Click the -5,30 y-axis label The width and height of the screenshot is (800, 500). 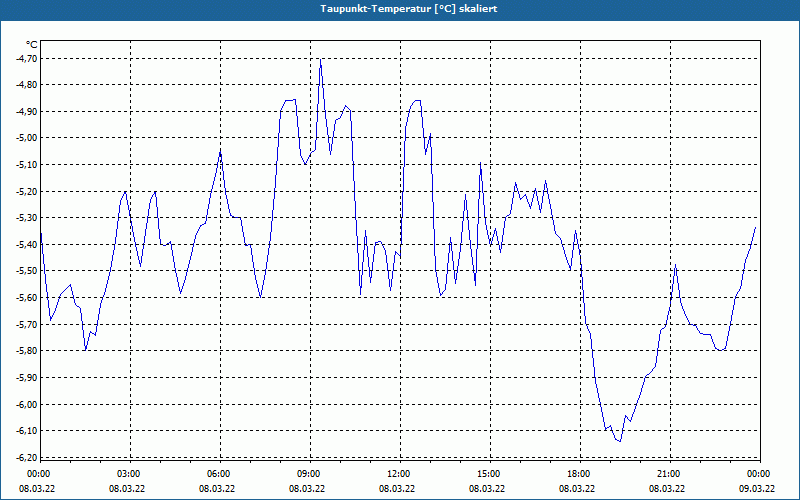(x=27, y=218)
